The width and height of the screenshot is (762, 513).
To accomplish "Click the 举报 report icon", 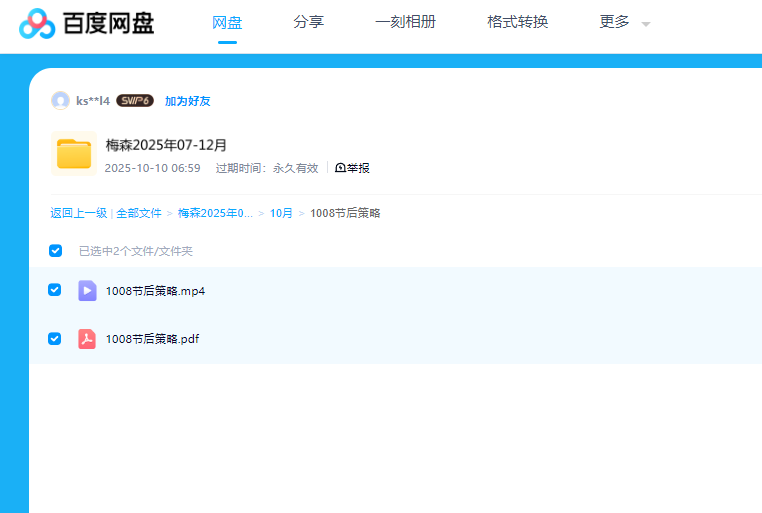I will click(341, 168).
